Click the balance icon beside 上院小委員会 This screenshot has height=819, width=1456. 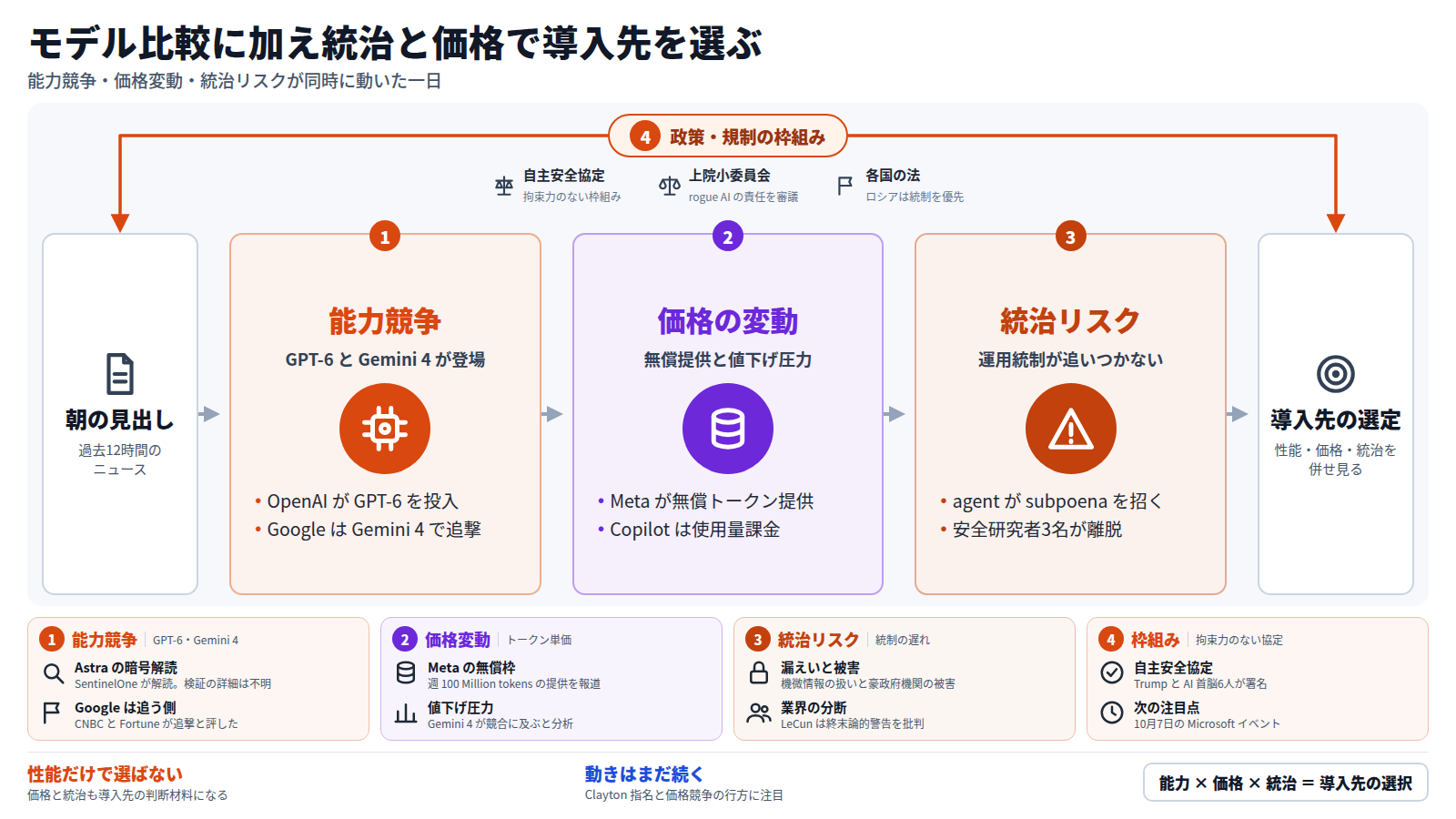pos(670,186)
